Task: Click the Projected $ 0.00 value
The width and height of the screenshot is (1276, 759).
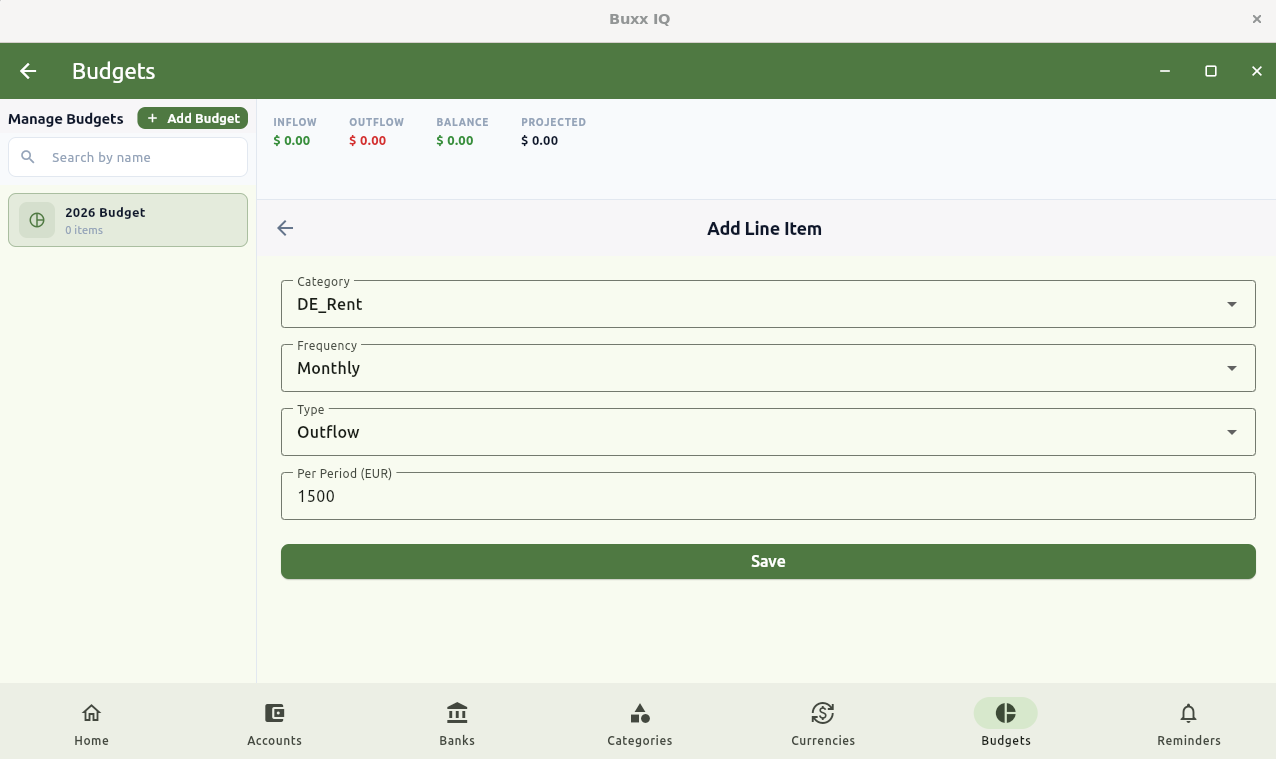Action: click(x=540, y=141)
